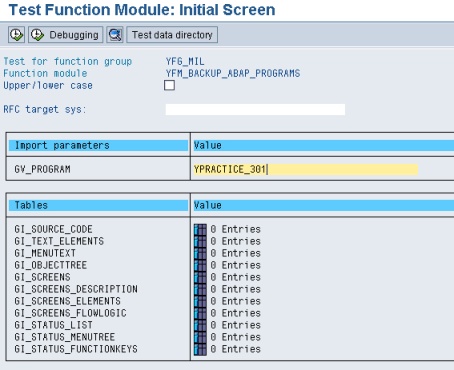Select the GI_OBJECTTREE table name
Screen dimensions: 454x370
click(51, 265)
